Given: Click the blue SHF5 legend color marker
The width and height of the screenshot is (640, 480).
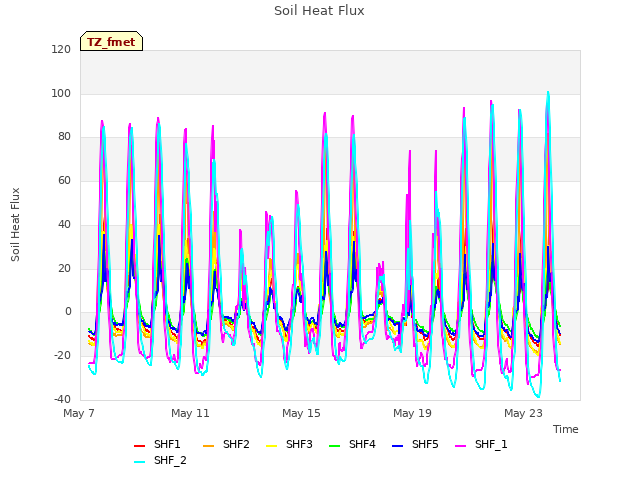Looking at the screenshot, I should coord(398,446).
